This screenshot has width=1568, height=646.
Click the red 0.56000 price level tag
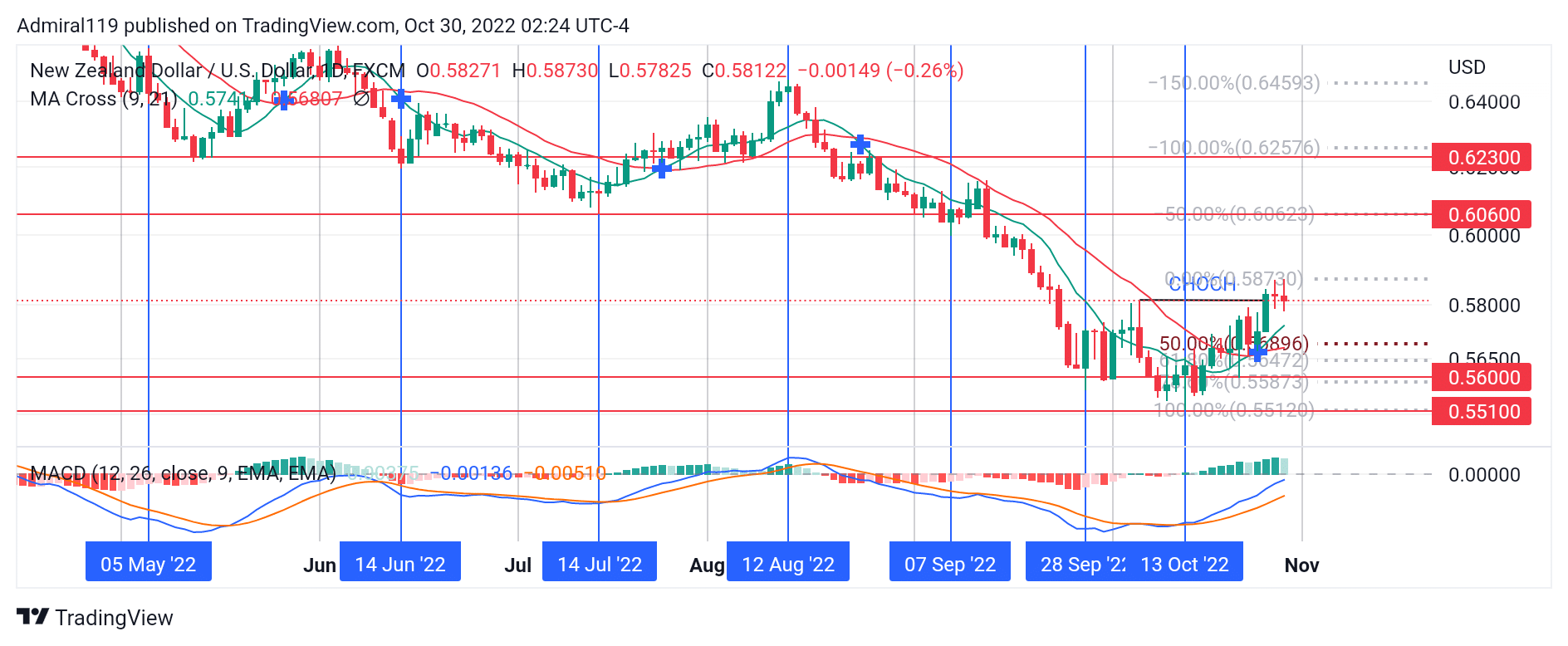1482,377
